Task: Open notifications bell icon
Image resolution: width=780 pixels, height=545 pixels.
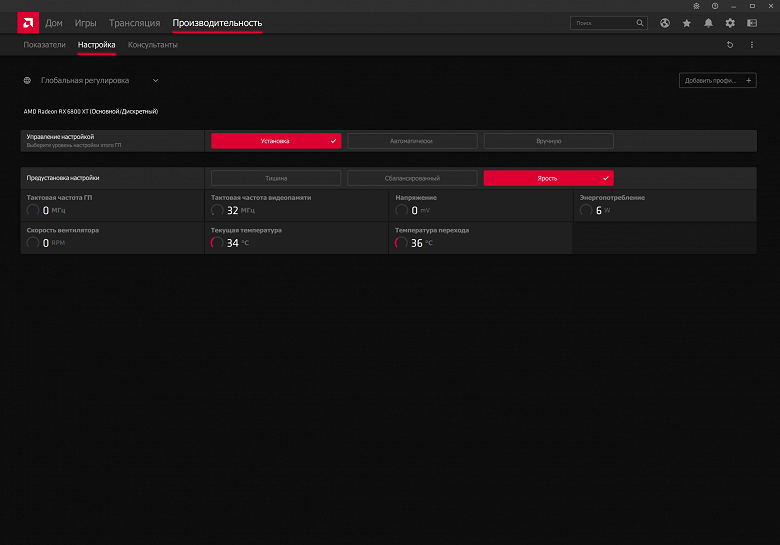Action: (x=708, y=23)
